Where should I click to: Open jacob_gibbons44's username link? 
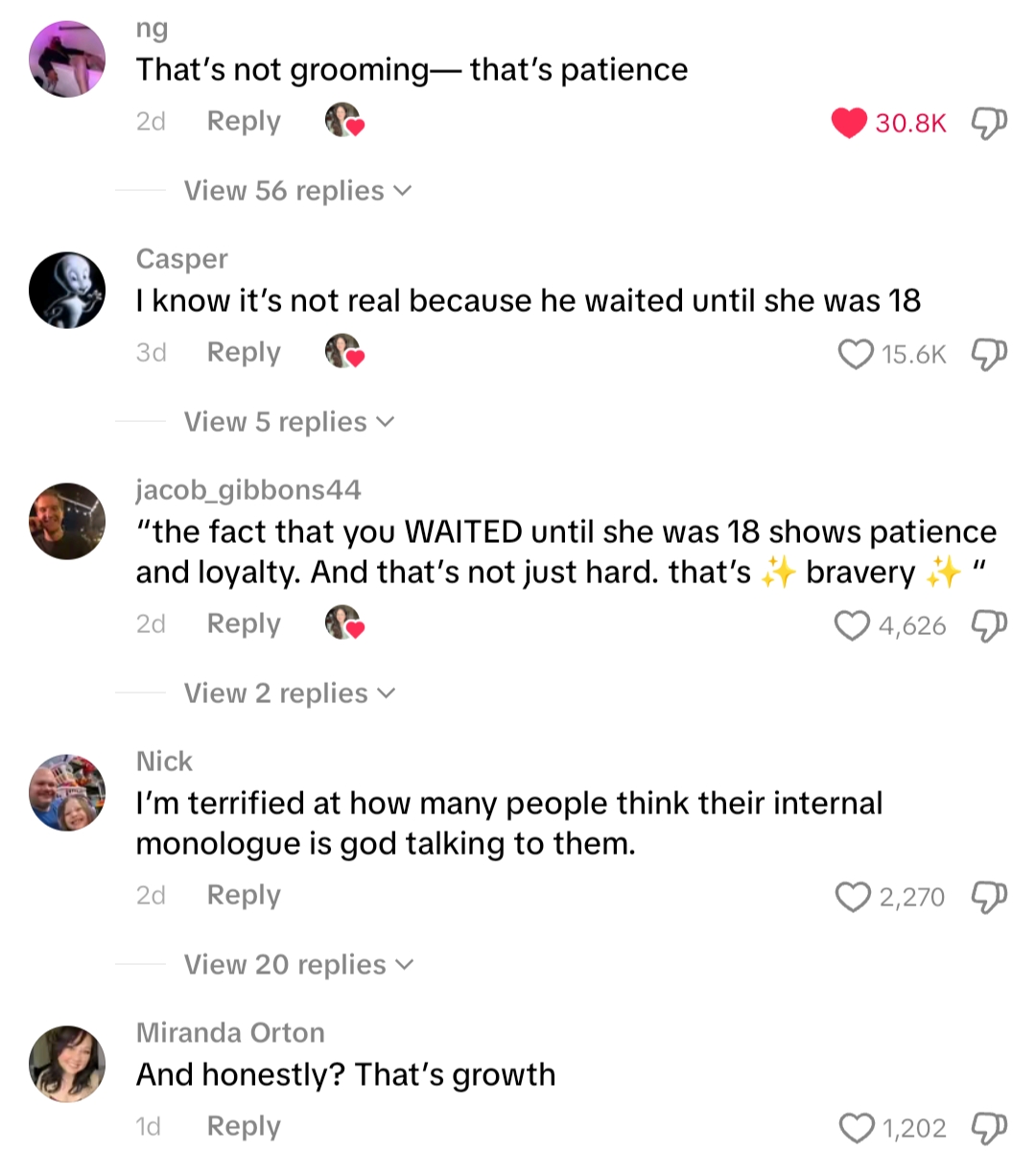coord(248,490)
